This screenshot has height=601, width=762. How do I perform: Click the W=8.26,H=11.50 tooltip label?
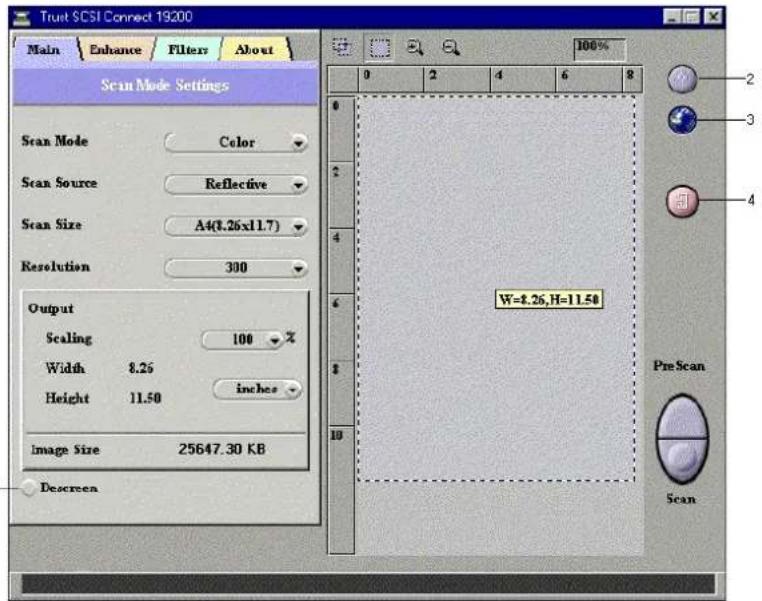[549, 299]
